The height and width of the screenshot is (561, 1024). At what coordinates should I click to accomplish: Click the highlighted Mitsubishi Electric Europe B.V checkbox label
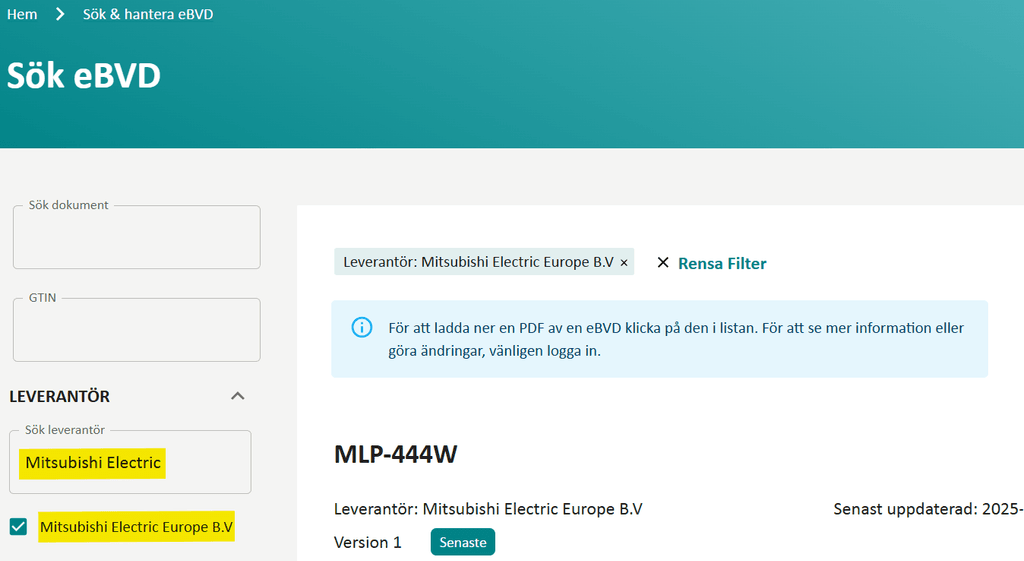136,527
